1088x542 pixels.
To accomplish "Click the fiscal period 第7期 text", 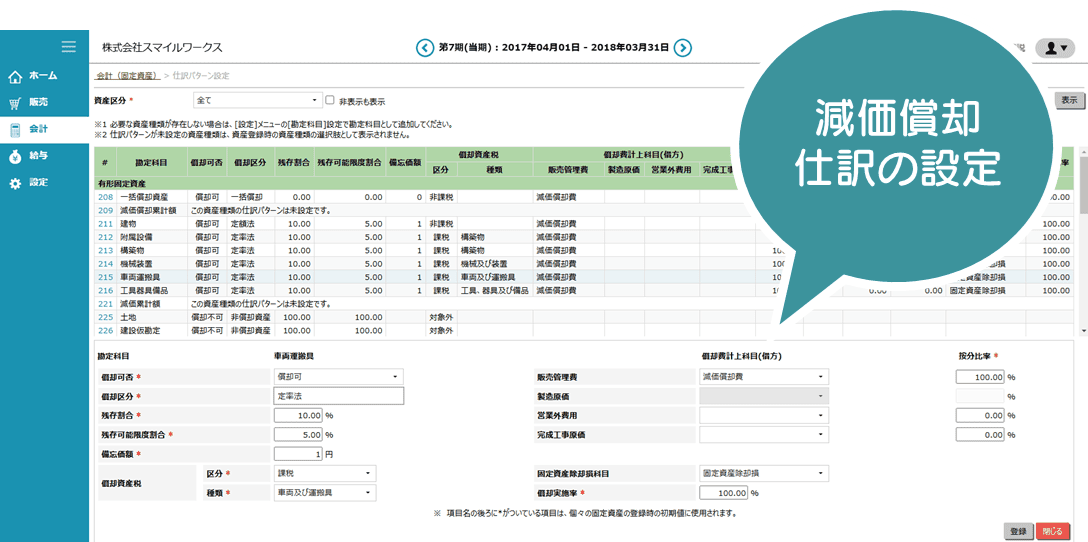I will click(554, 47).
